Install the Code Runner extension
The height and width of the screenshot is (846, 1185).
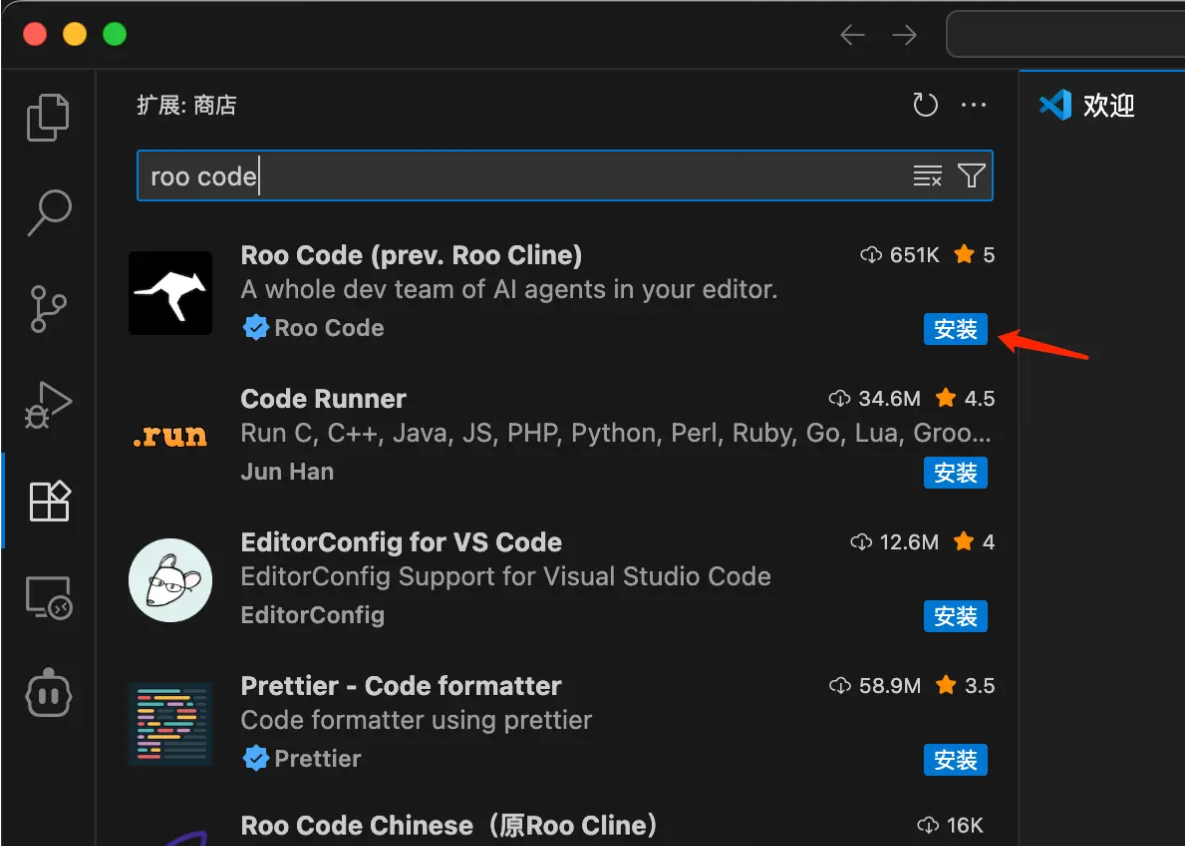point(955,473)
